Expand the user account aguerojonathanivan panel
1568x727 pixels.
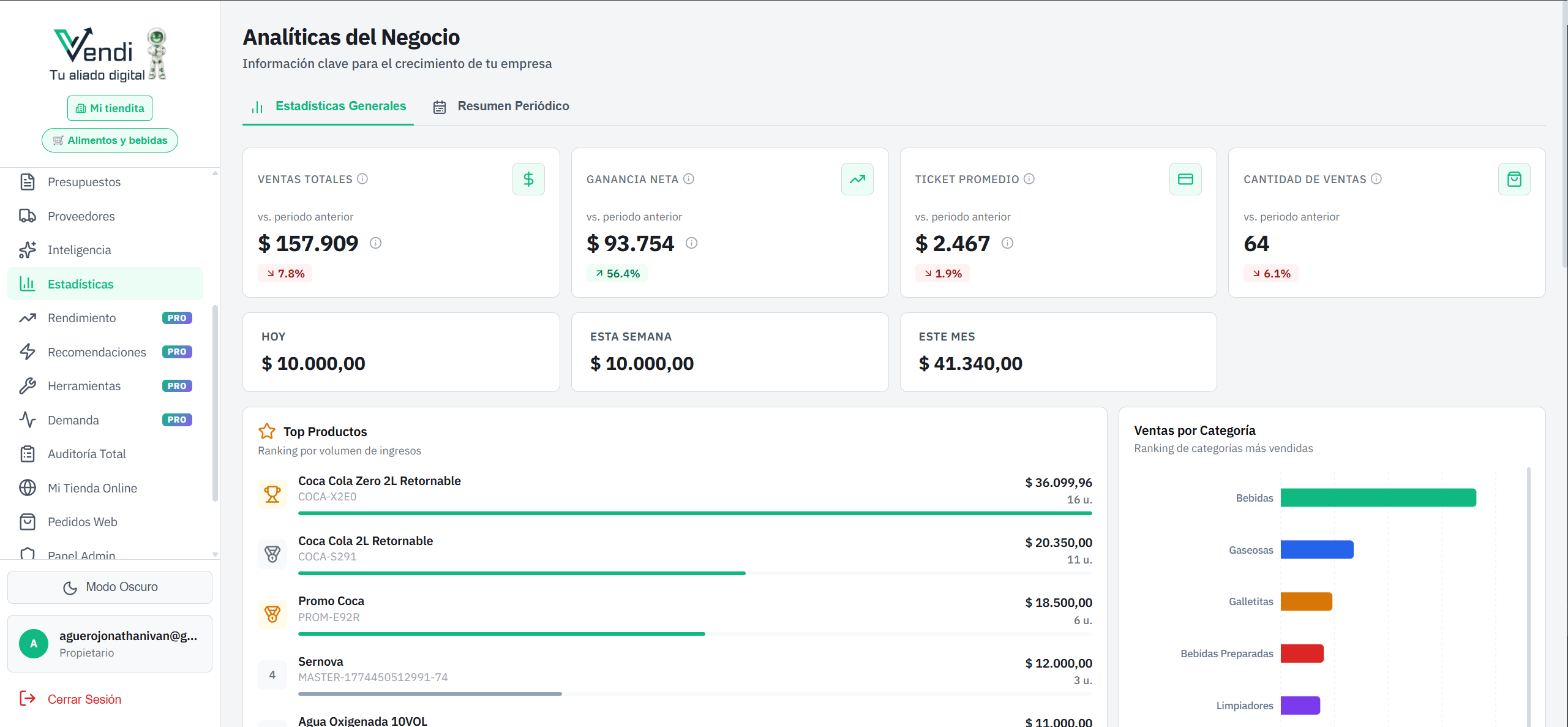110,643
